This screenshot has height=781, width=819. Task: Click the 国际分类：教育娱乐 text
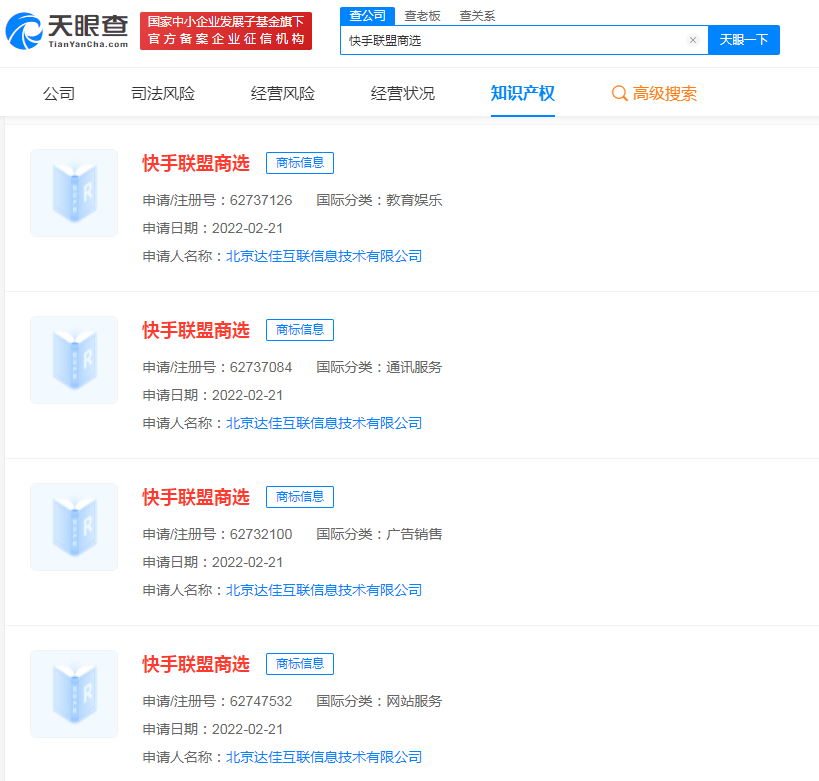379,200
